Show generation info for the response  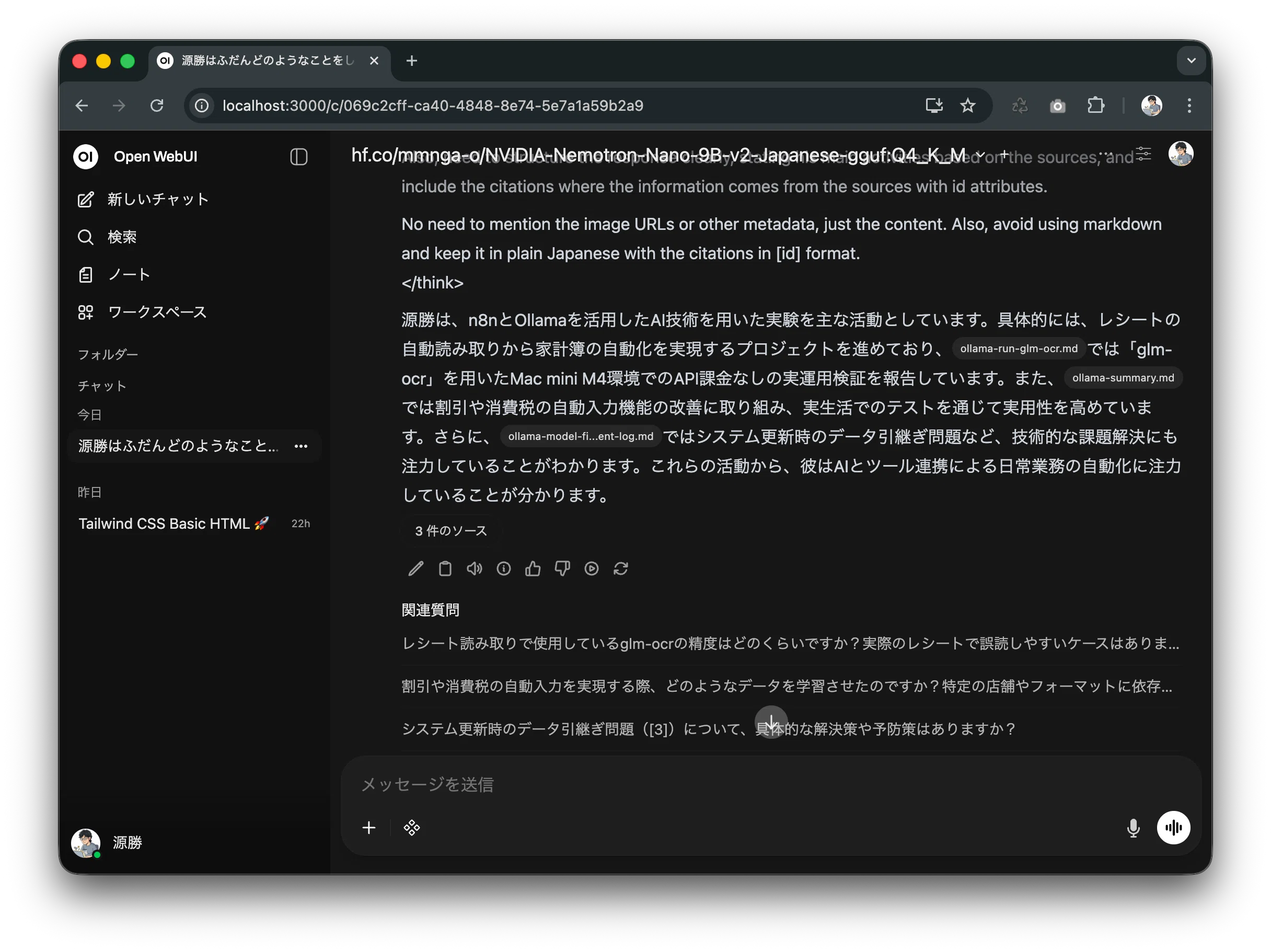503,569
